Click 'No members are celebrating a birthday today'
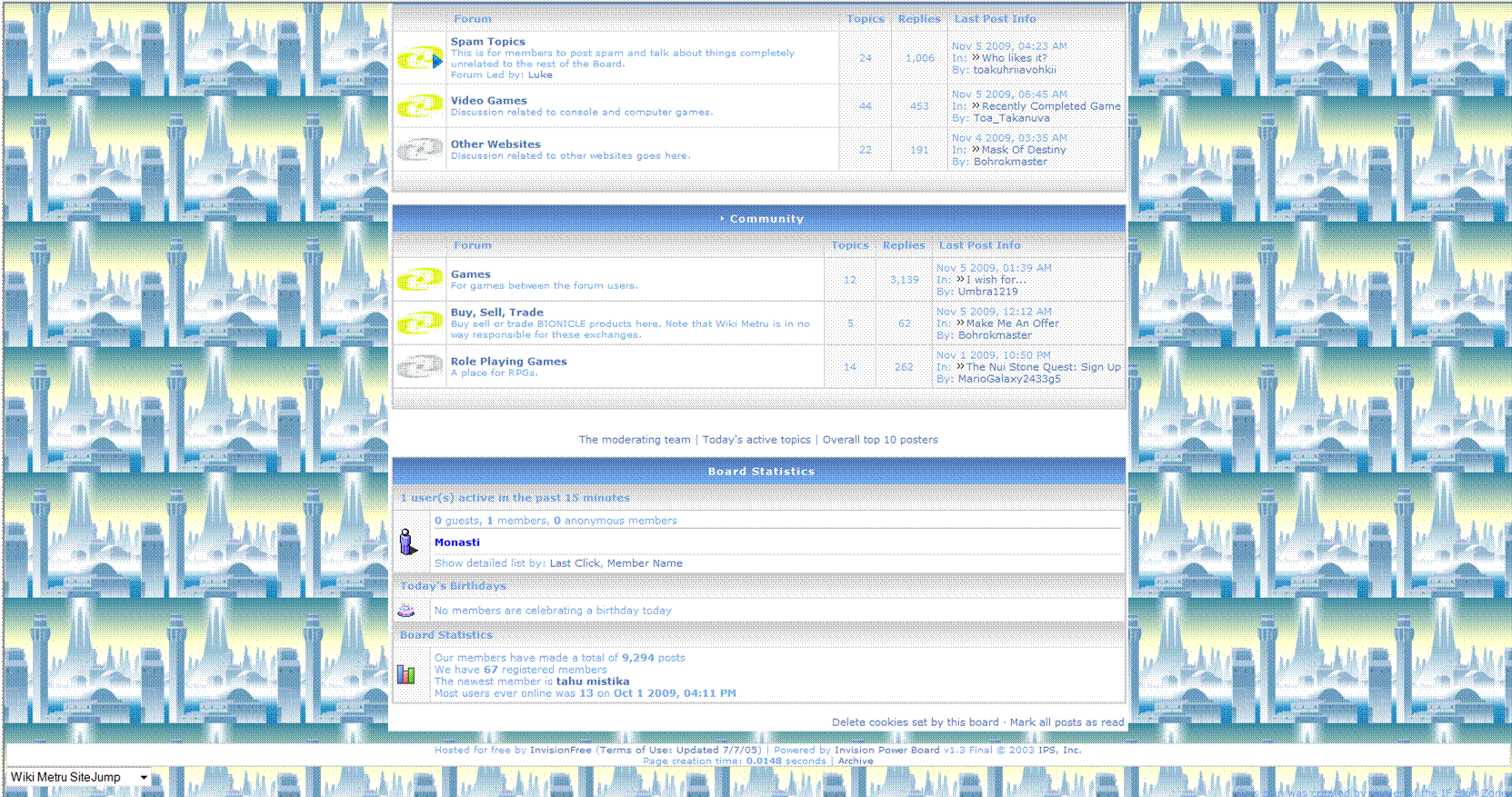The height and width of the screenshot is (797, 1512). point(553,611)
